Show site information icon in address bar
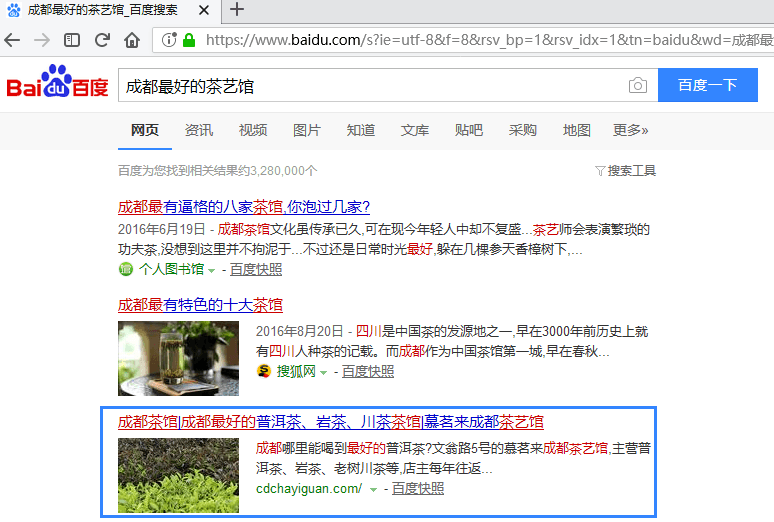Screen dimensions: 774x522 (169, 40)
